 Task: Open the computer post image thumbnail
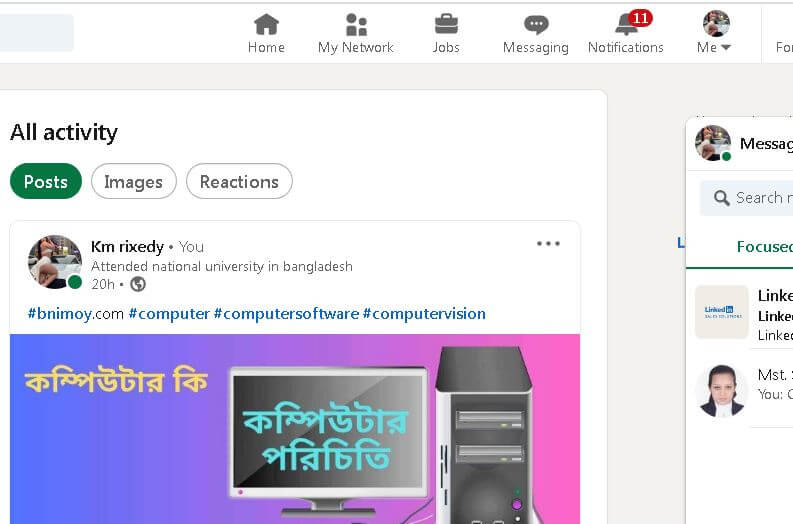pos(295,429)
